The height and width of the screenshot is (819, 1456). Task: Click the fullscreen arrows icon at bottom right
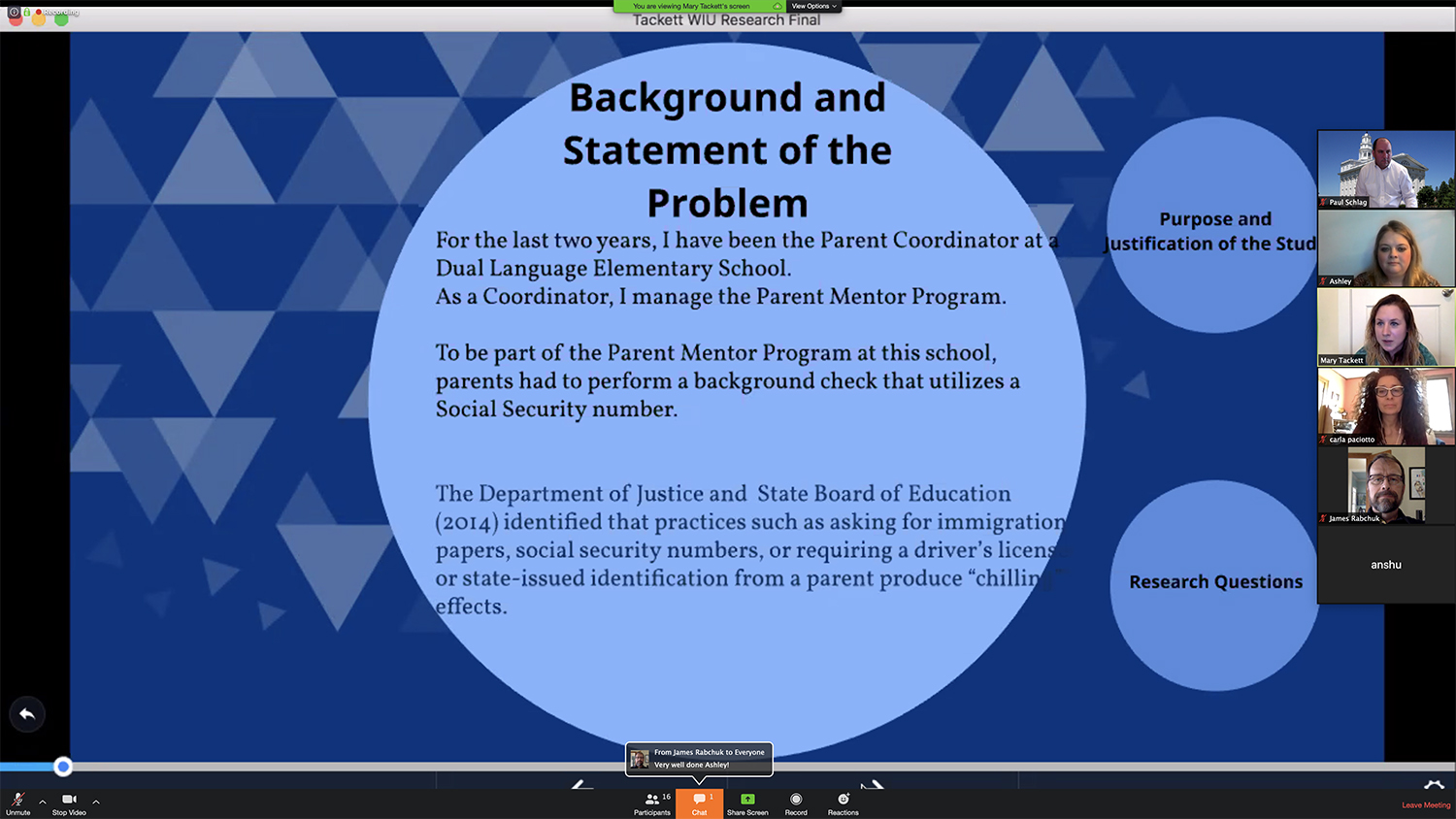click(1434, 785)
